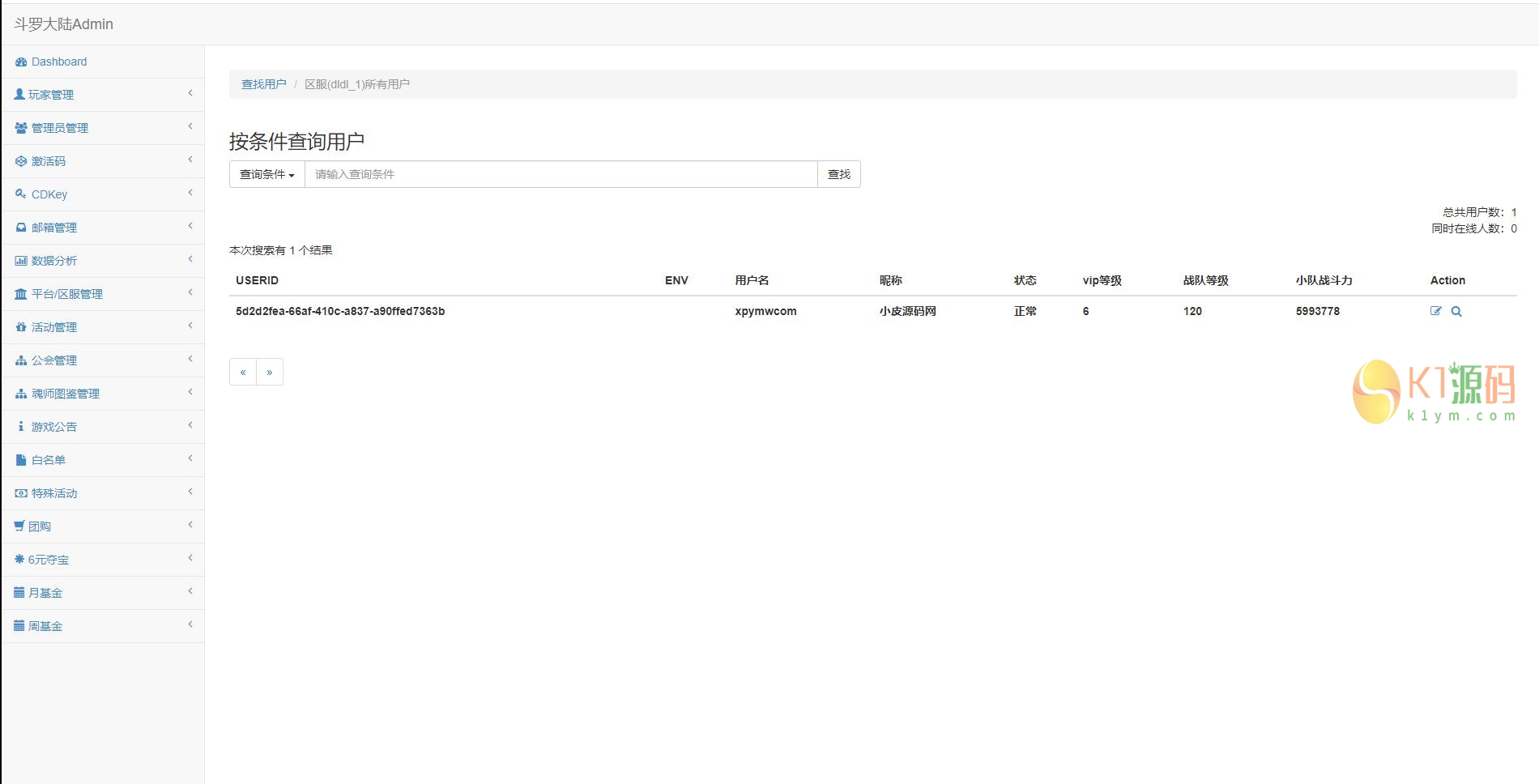The height and width of the screenshot is (784, 1539).
Task: Click the 周基金 calendar icon
Action: (x=19, y=626)
